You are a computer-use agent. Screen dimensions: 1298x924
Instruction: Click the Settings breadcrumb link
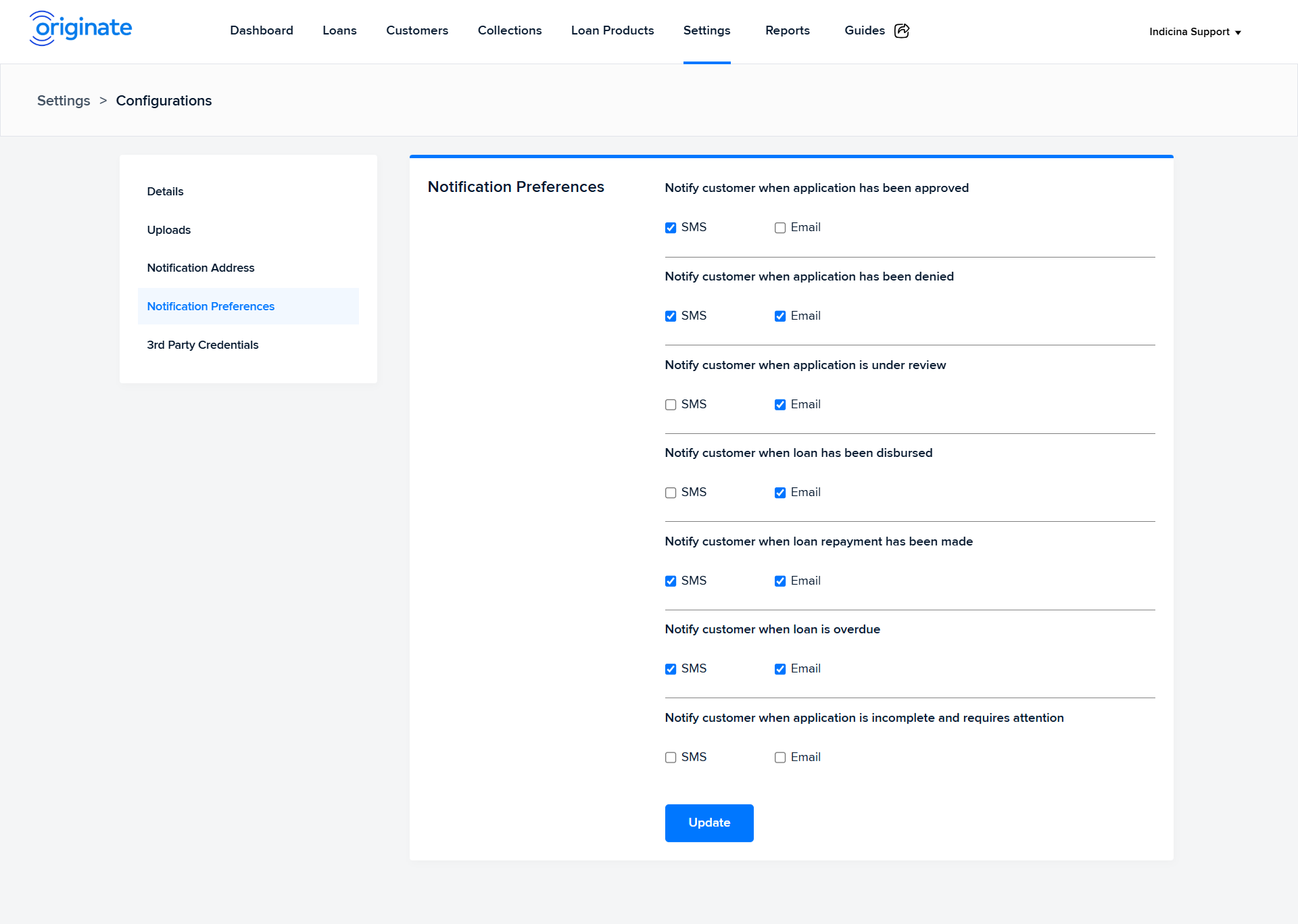coord(64,101)
